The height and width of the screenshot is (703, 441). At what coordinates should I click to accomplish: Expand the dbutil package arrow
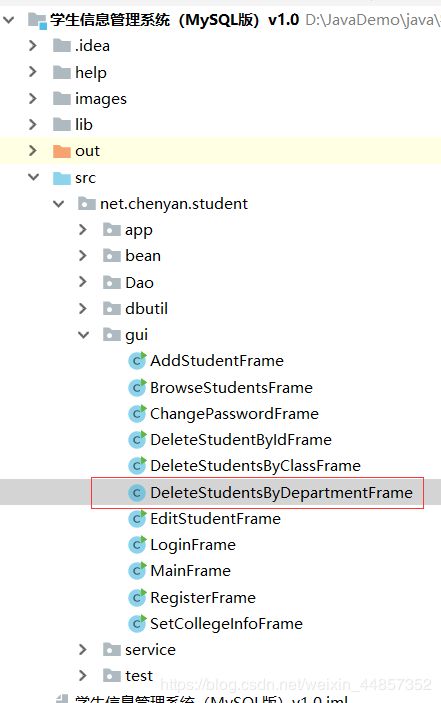tap(83, 308)
